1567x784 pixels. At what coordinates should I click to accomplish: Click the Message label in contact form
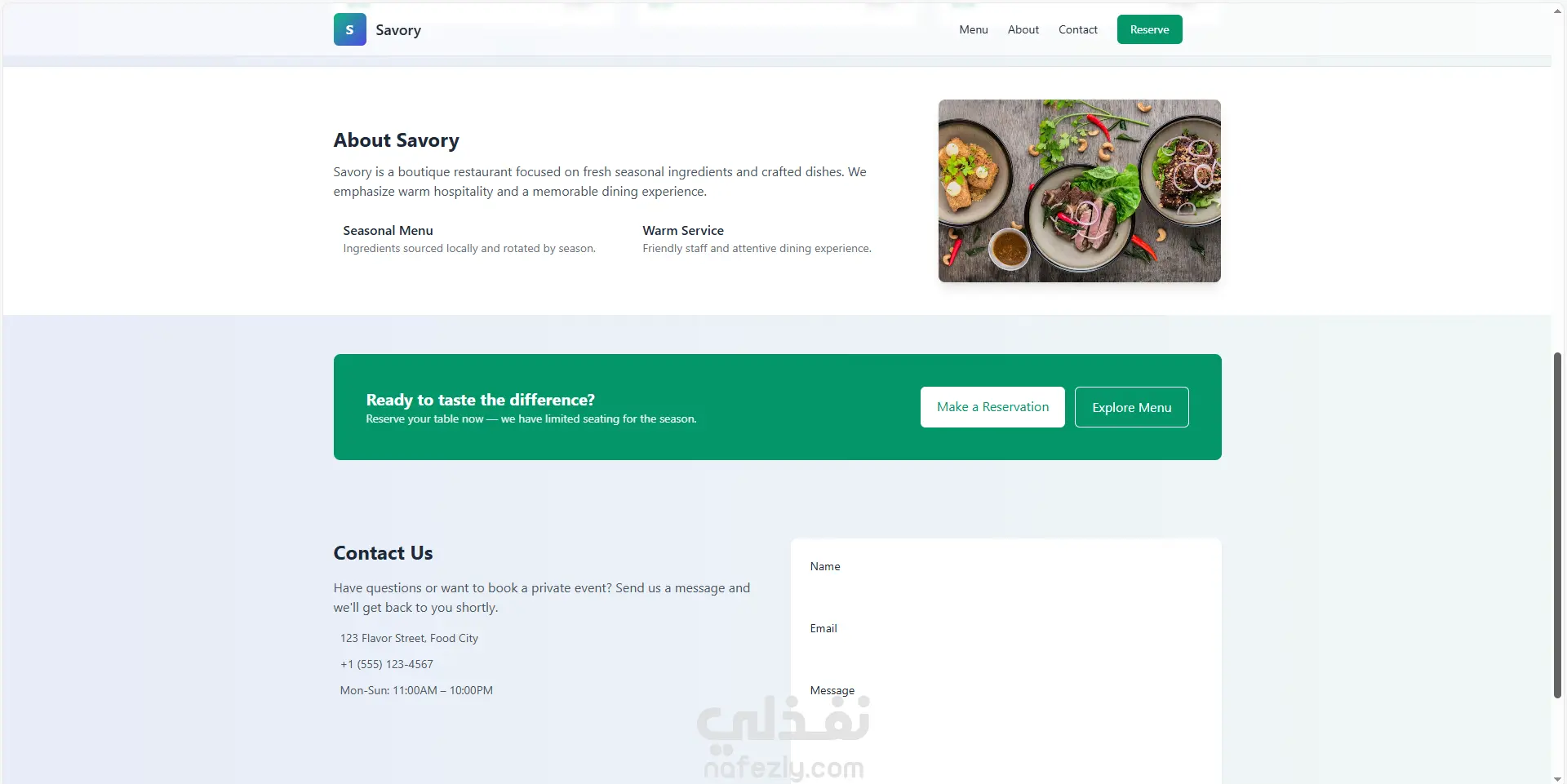(832, 690)
